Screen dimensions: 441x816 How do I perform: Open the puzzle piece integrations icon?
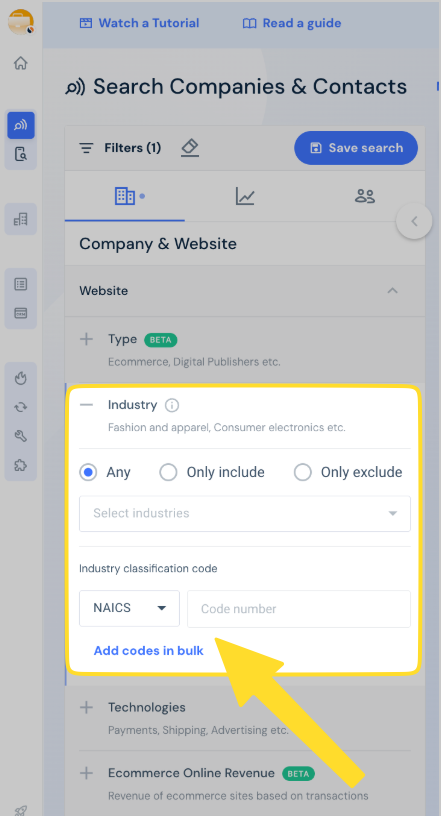20,465
